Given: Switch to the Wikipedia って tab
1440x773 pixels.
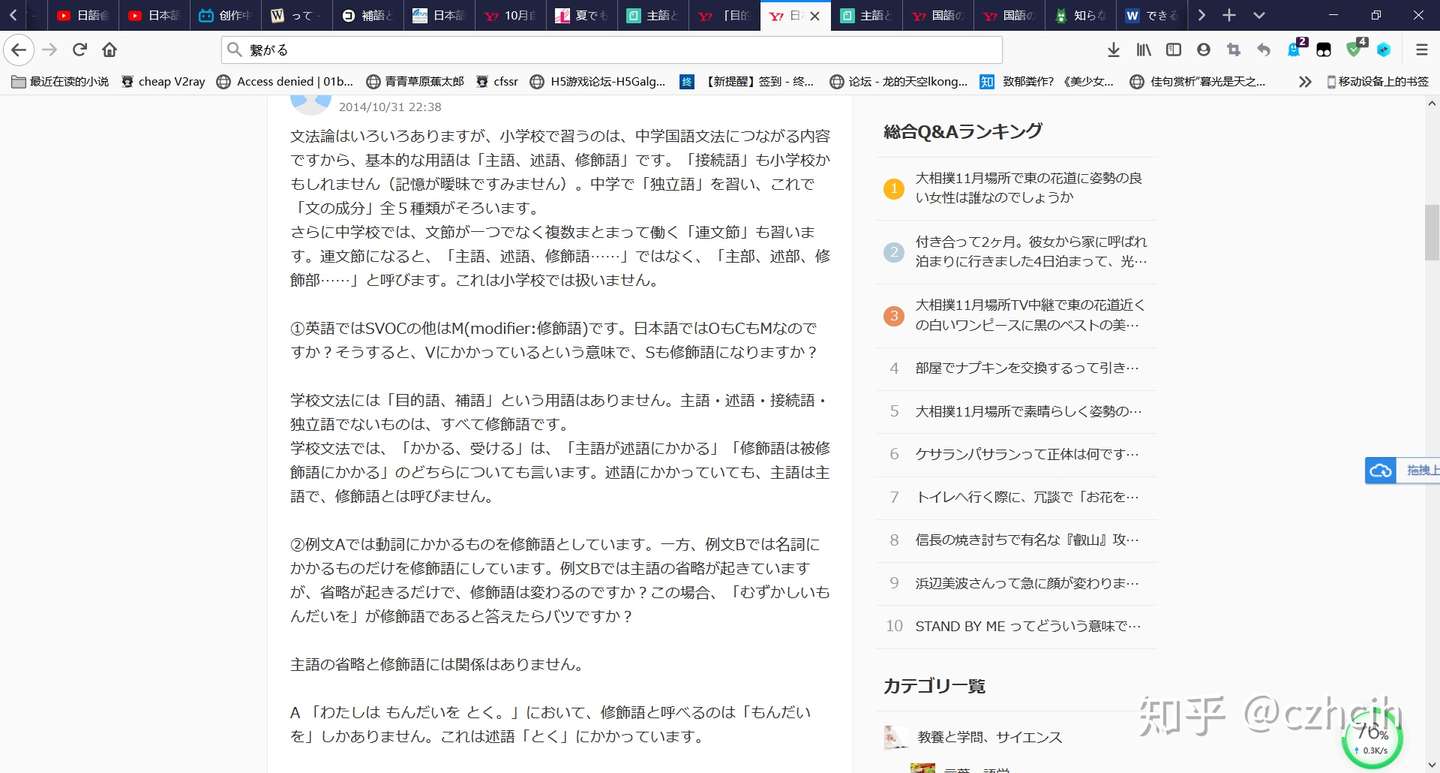Looking at the screenshot, I should (x=298, y=16).
